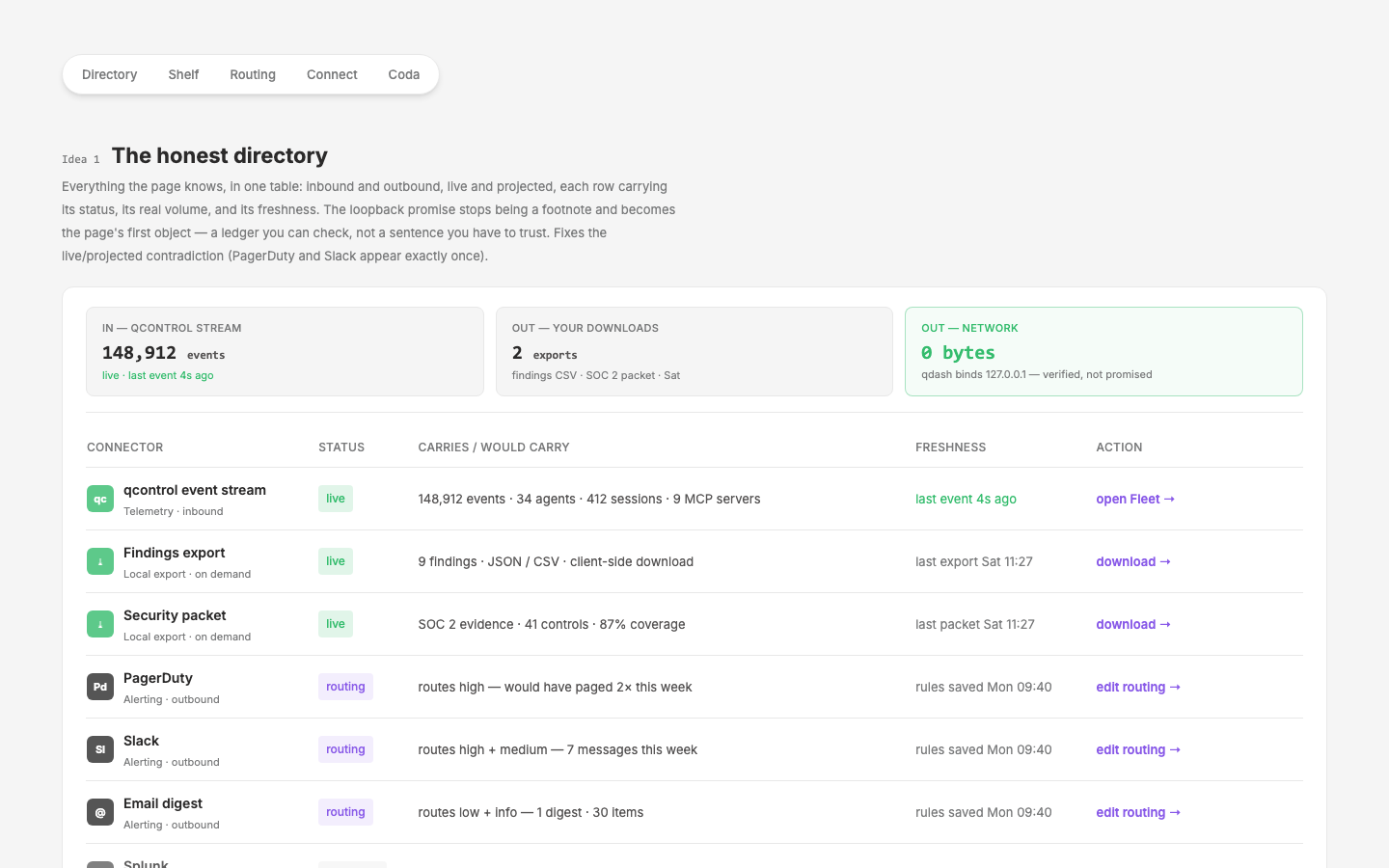The width and height of the screenshot is (1389, 868).
Task: Click 'Slack' connector name
Action: (x=141, y=741)
